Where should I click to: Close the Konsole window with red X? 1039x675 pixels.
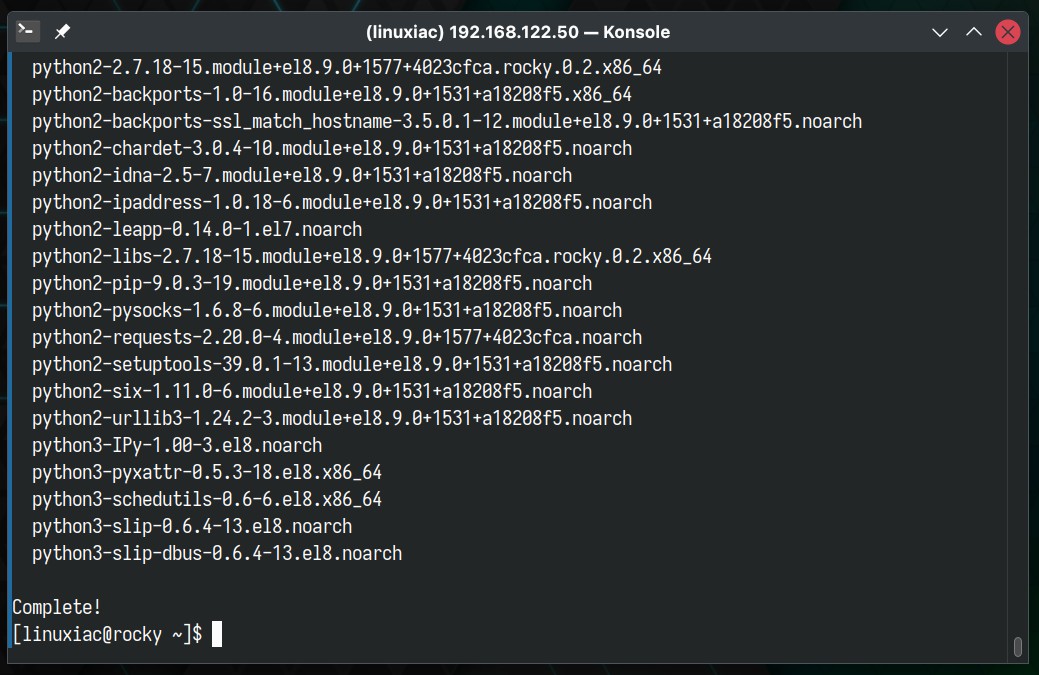coord(1008,32)
